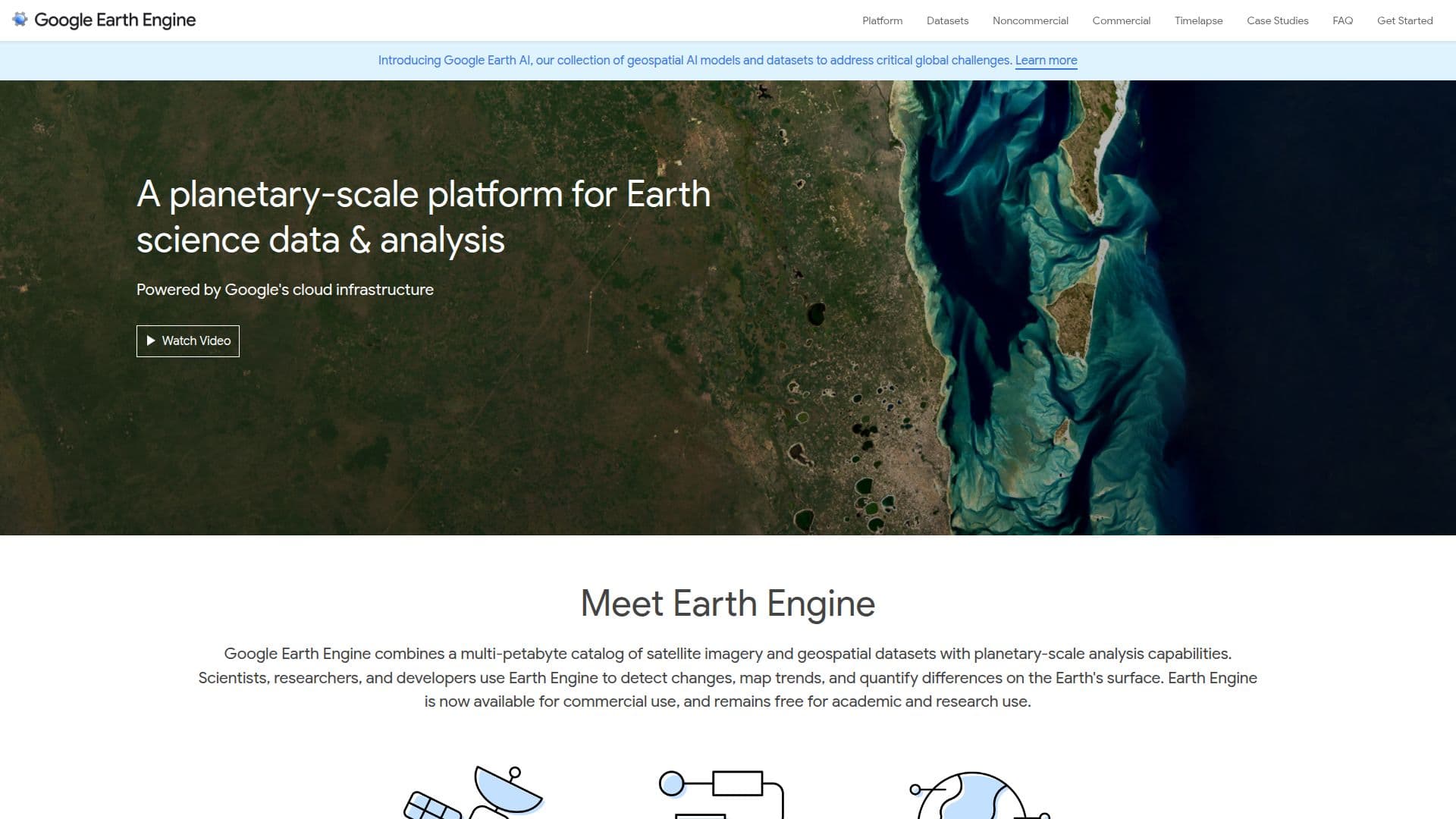1456x819 pixels.
Task: Click Get Started in the header
Action: click(x=1404, y=20)
